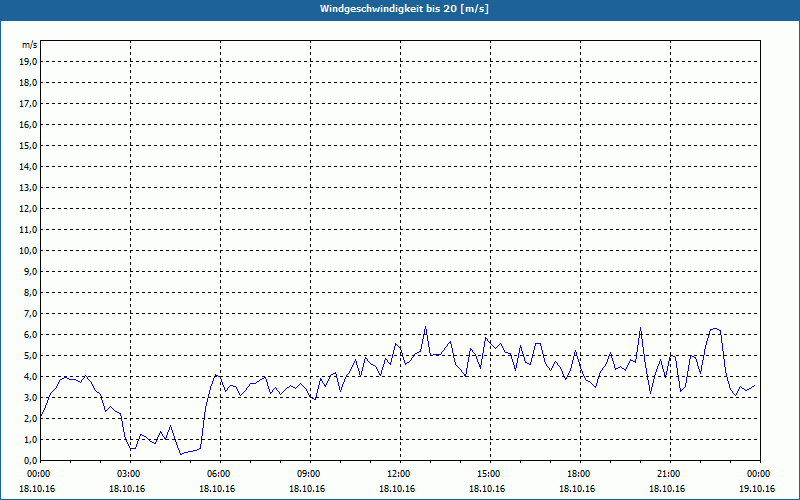Click the 19.10.16 date label
The height and width of the screenshot is (500, 800).
[x=757, y=488]
